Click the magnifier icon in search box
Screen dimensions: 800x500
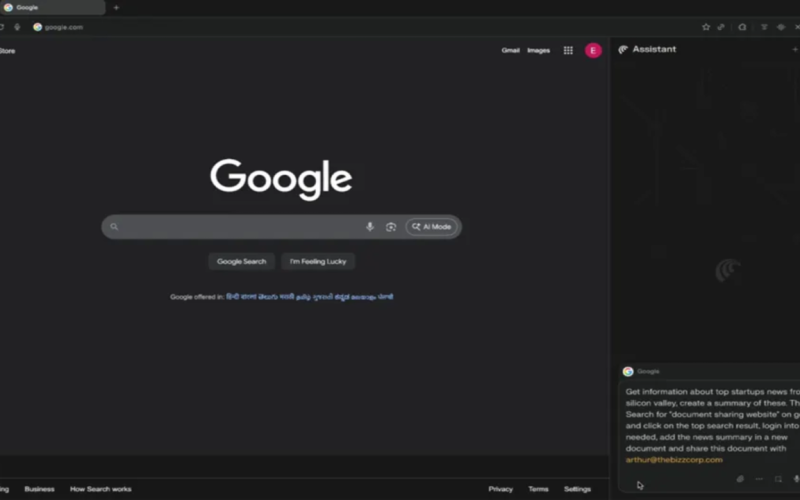114,227
